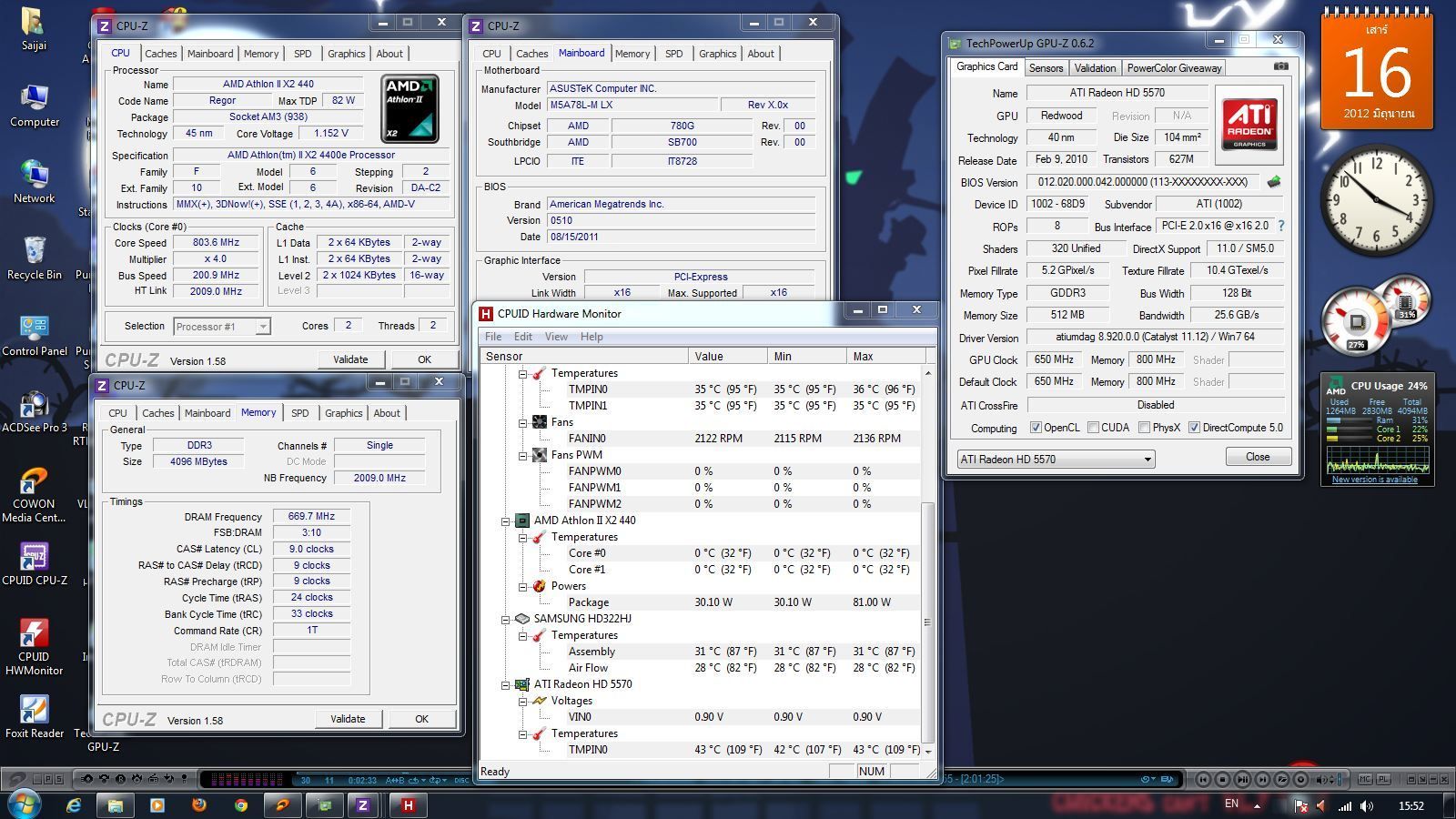Click the Close button in GPU-Z
Viewport: 1456px width, 819px height.
point(1258,457)
